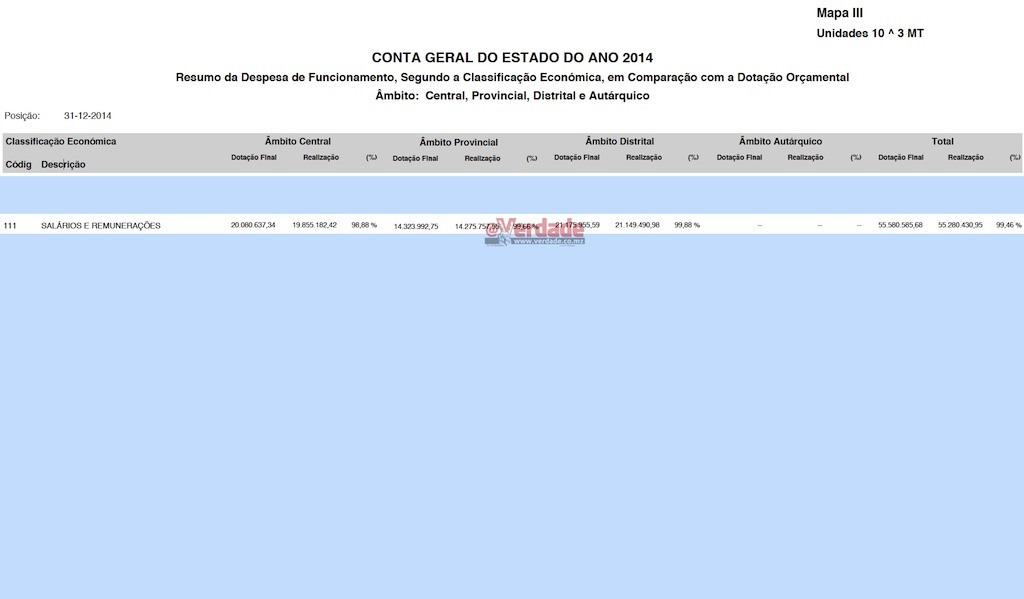Click row code 111
Screen dimensions: 1024x599
pyautogui.click(x=10, y=226)
